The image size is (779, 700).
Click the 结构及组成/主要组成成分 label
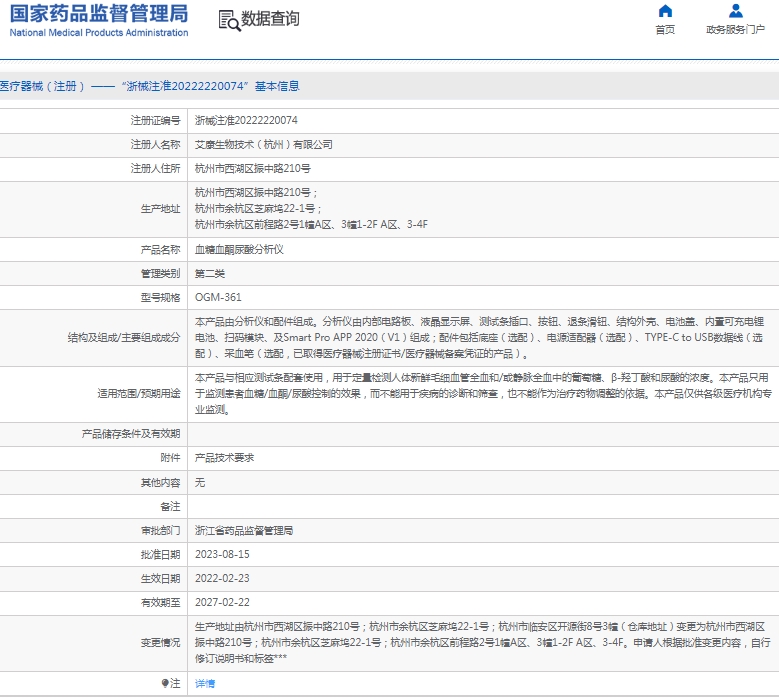[124, 338]
